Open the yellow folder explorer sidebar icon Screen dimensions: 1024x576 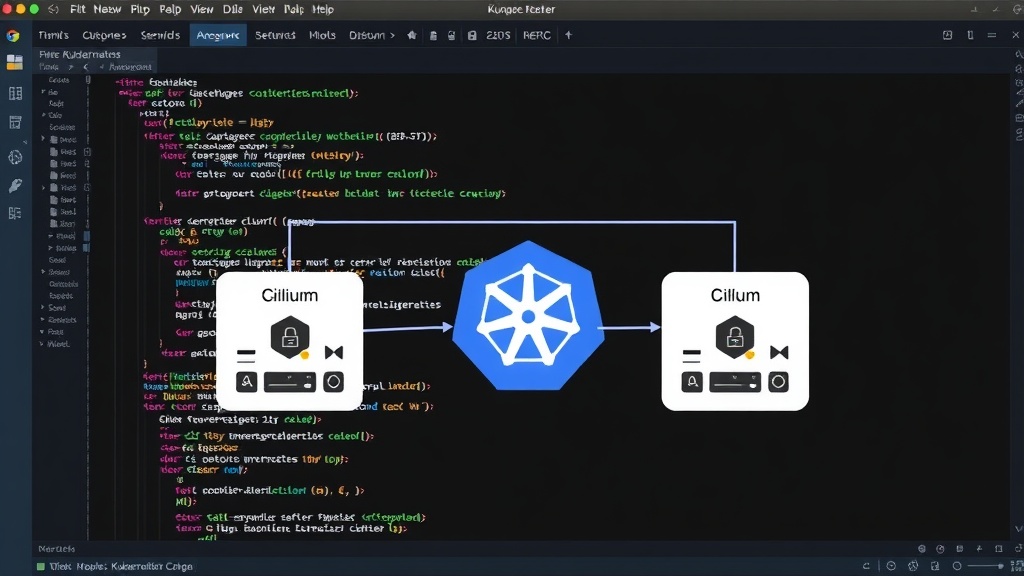tap(14, 62)
